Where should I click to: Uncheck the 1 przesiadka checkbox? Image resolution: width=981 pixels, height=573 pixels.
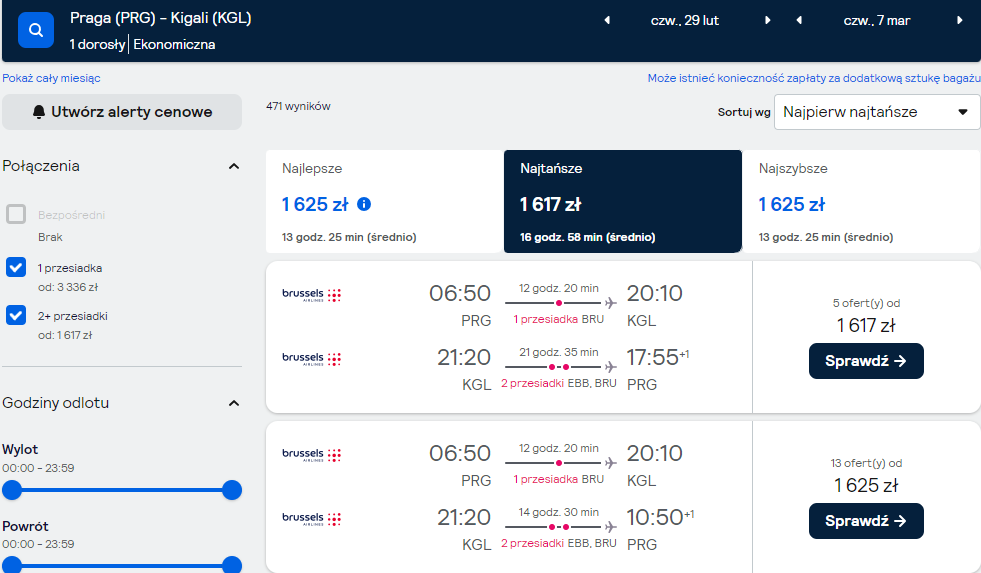tap(16, 267)
